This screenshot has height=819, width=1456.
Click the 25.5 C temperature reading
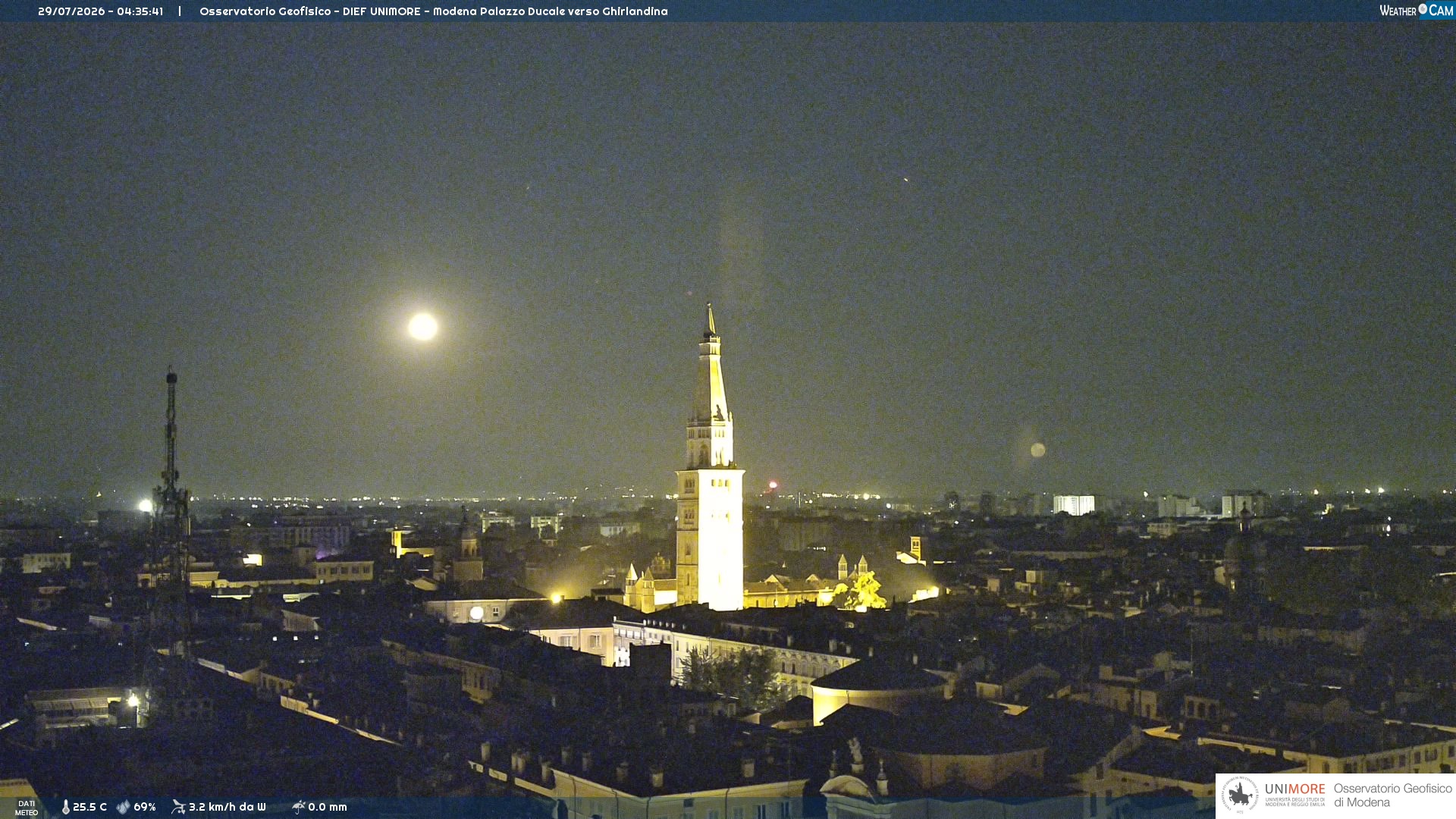coord(89,807)
